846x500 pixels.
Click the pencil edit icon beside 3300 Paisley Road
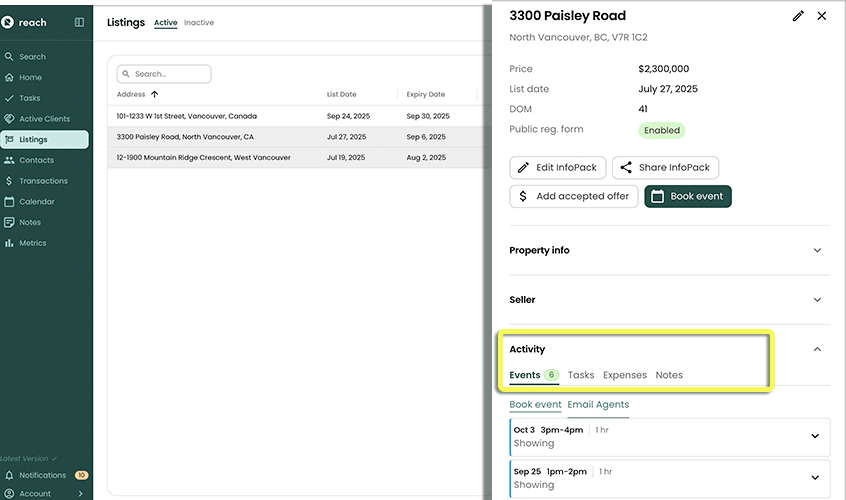click(797, 16)
